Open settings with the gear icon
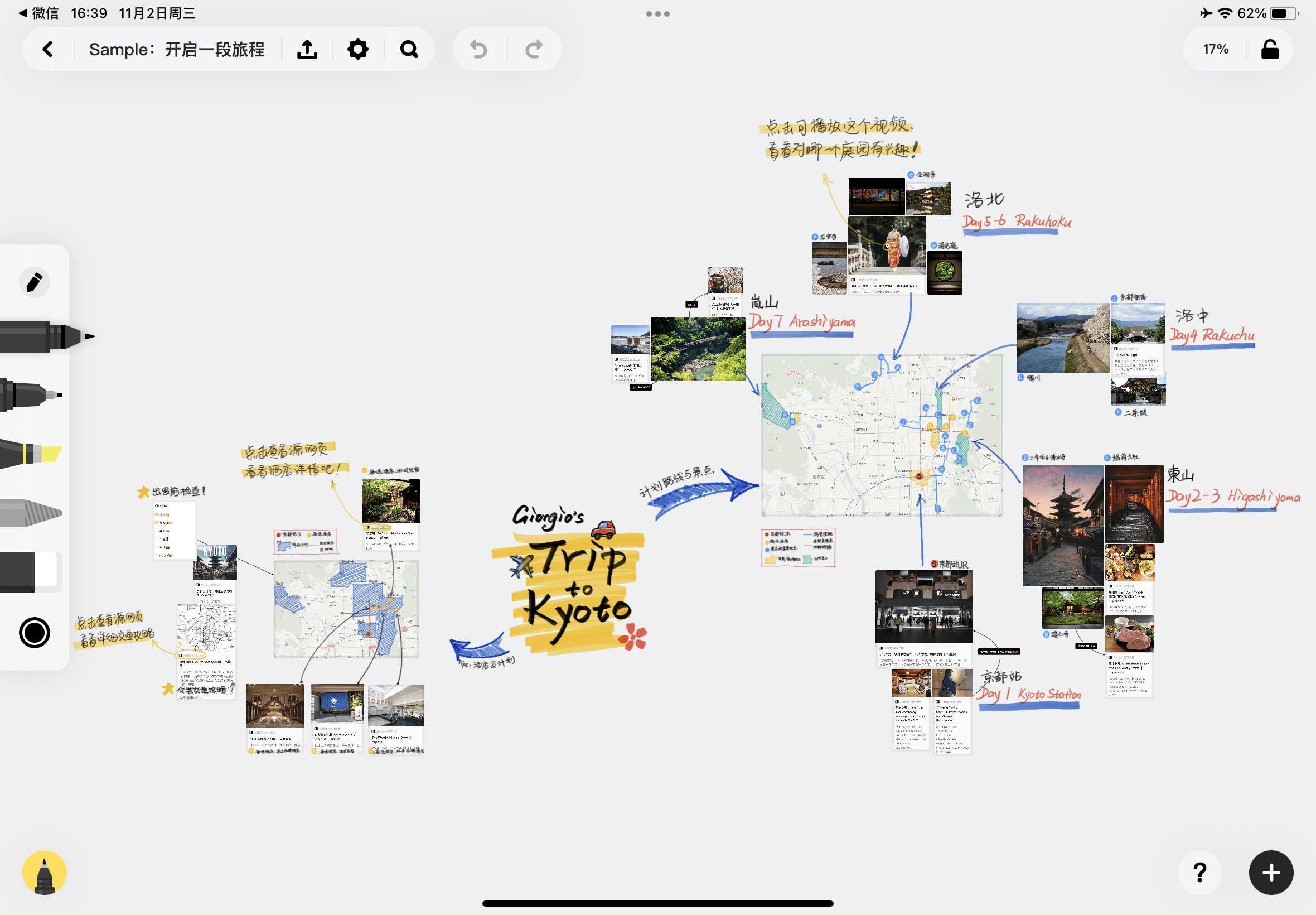1316x915 pixels. (x=358, y=49)
